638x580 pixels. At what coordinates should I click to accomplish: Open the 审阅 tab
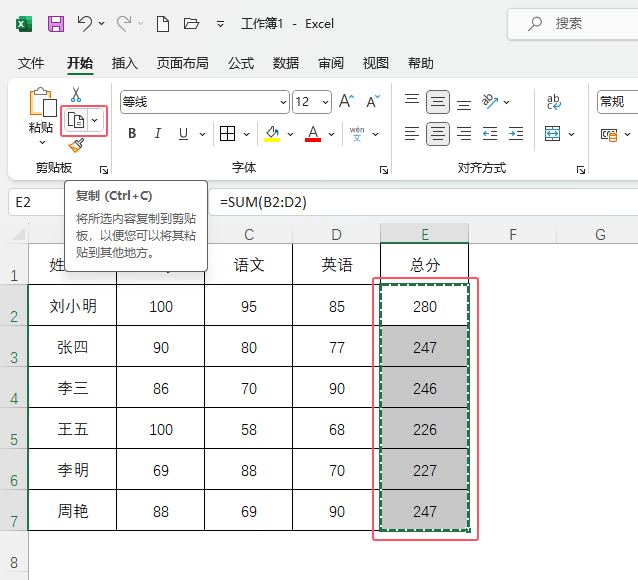point(331,63)
